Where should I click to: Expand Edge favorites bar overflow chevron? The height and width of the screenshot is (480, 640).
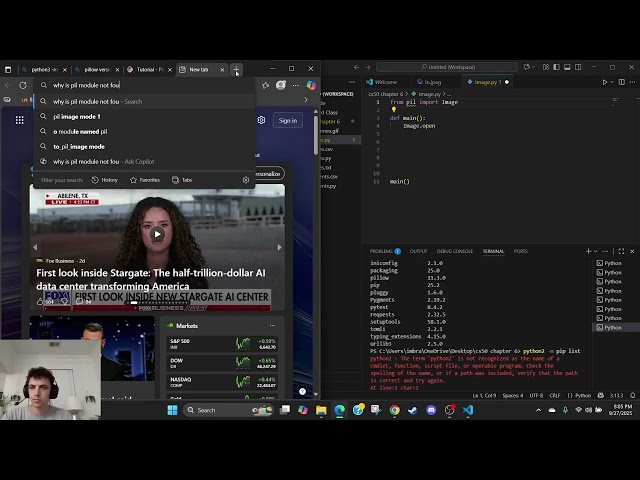[306, 100]
